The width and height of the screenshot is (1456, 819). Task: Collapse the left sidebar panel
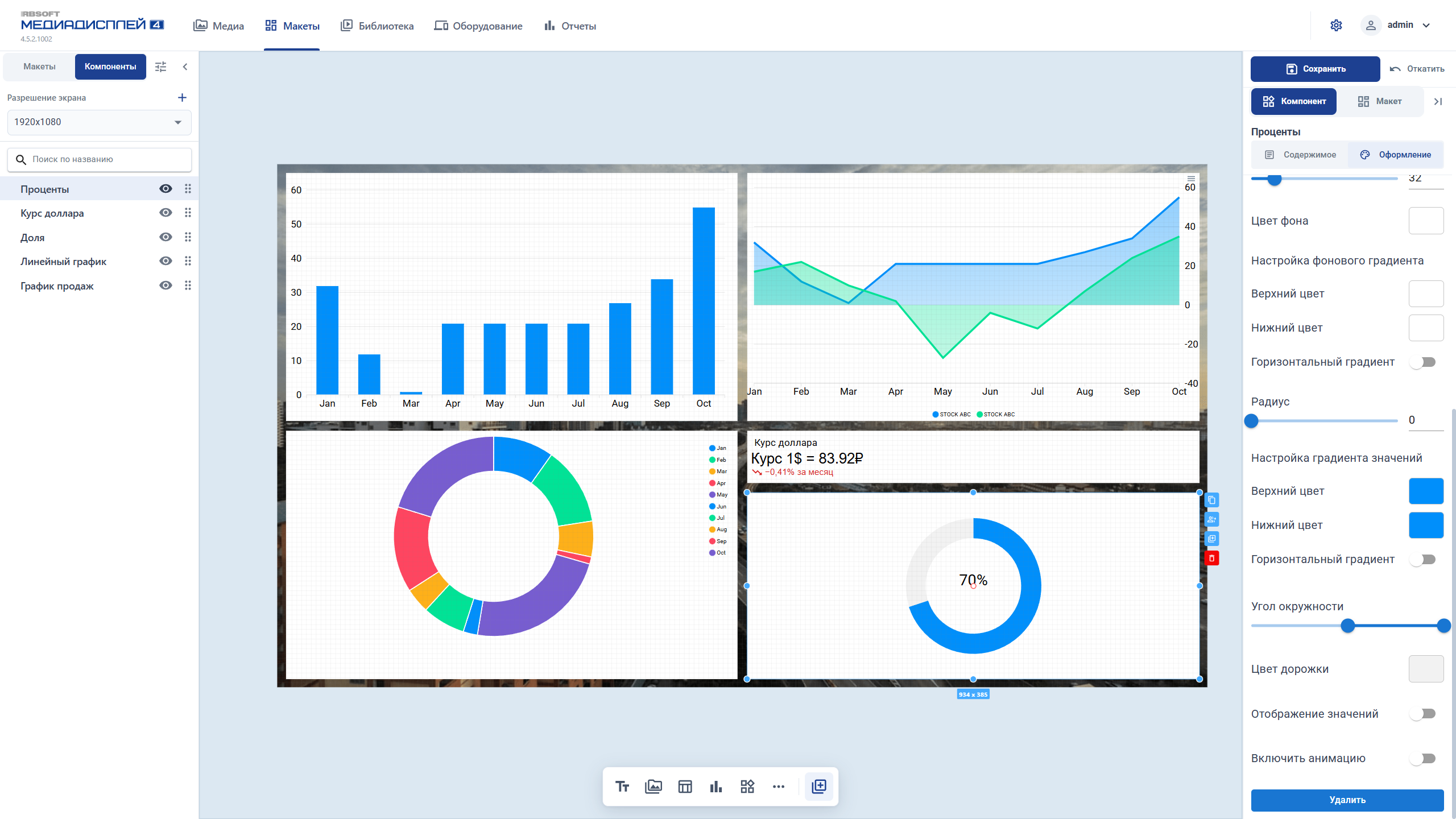coord(185,67)
